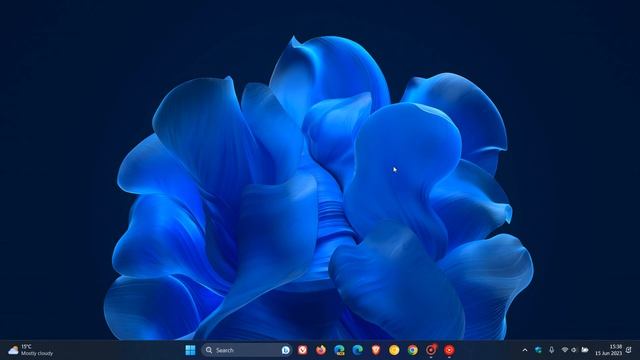The image size is (640, 360).
Task: Open Bing chat icon in search box
Action: tap(285, 350)
